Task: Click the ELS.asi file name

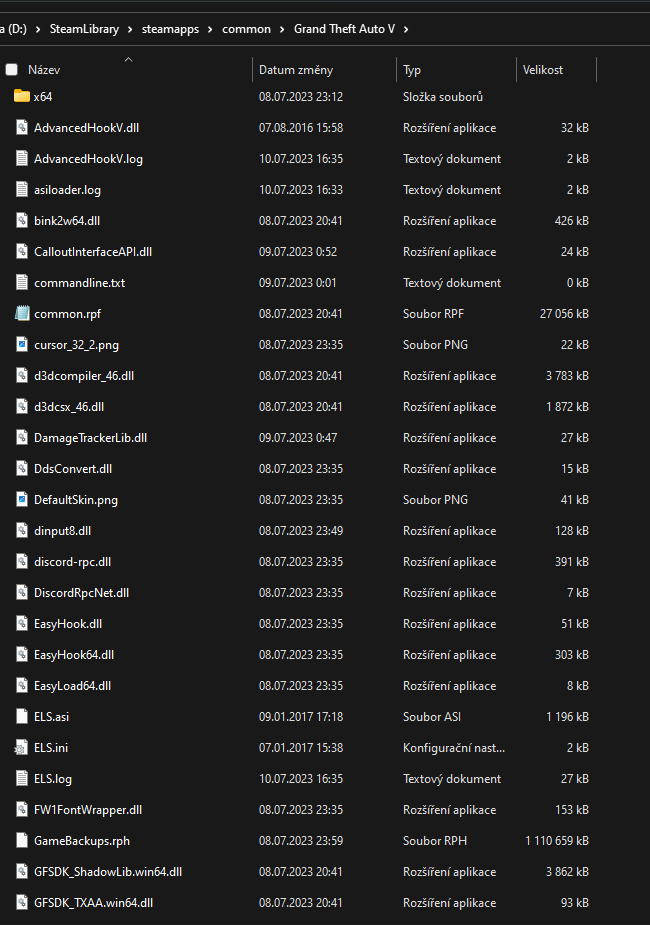Action: click(x=51, y=717)
